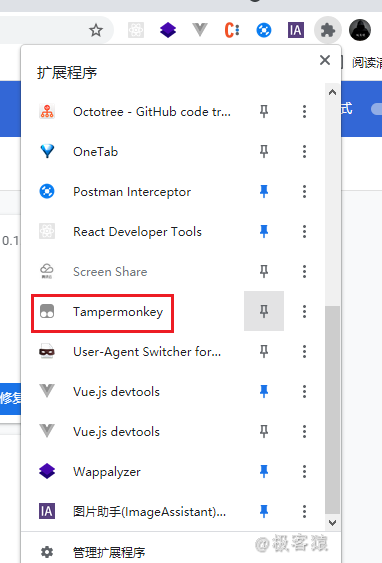Open Wappalyzer icon in the browser toolbar
The height and width of the screenshot is (563, 382).
pos(168,30)
